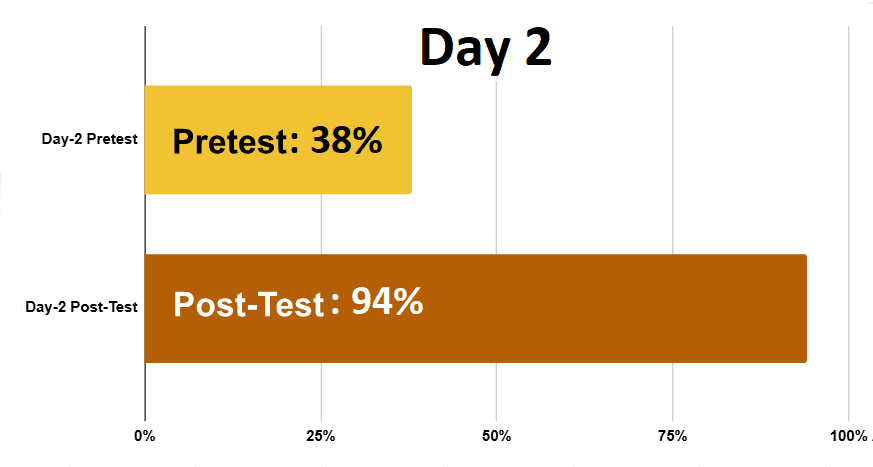Click the right end of the Post-Test bar
The height and width of the screenshot is (467, 873).
[805, 308]
